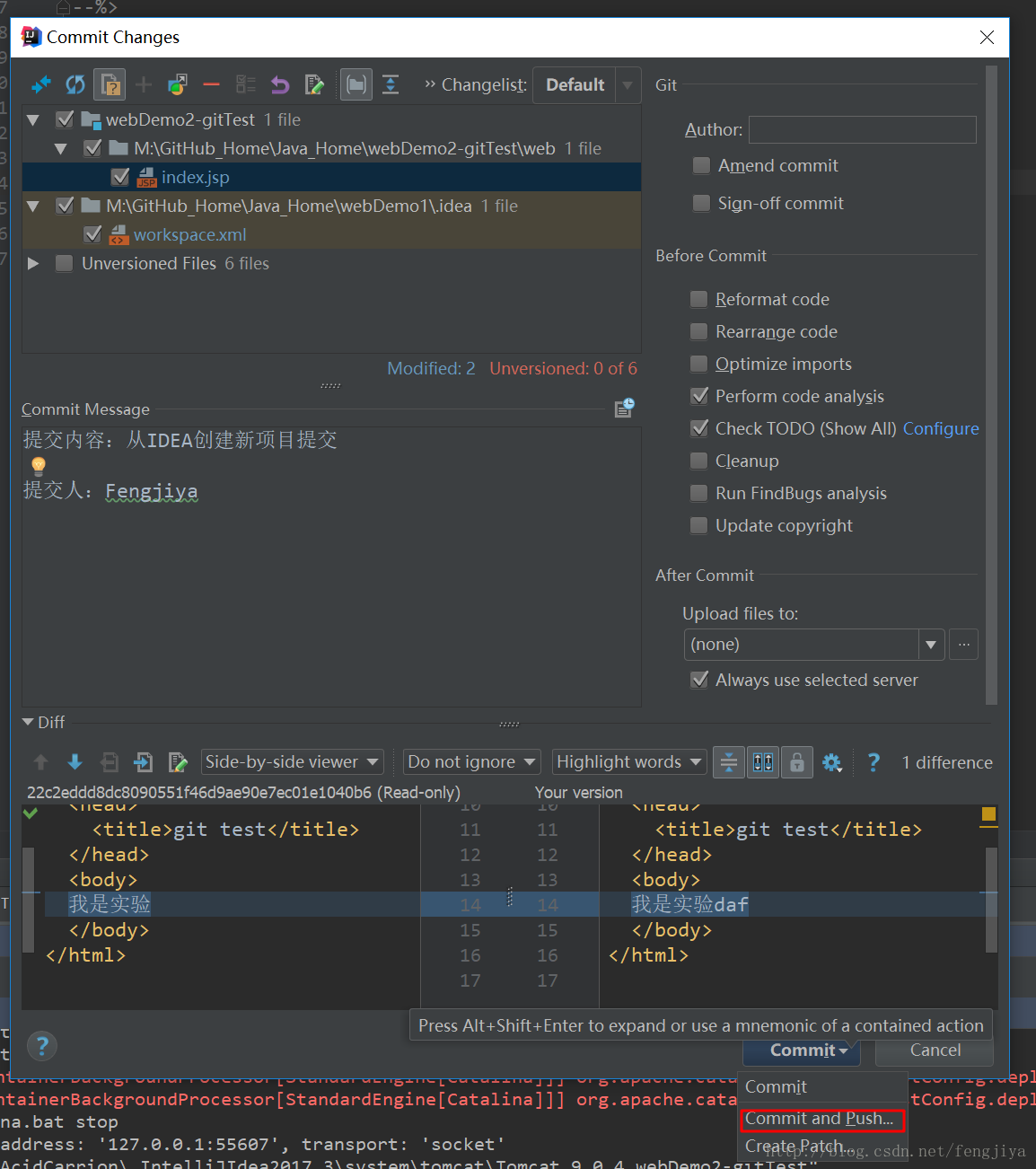Click the Move to Another Changelist icon
This screenshot has width=1036, height=1169.
(178, 85)
